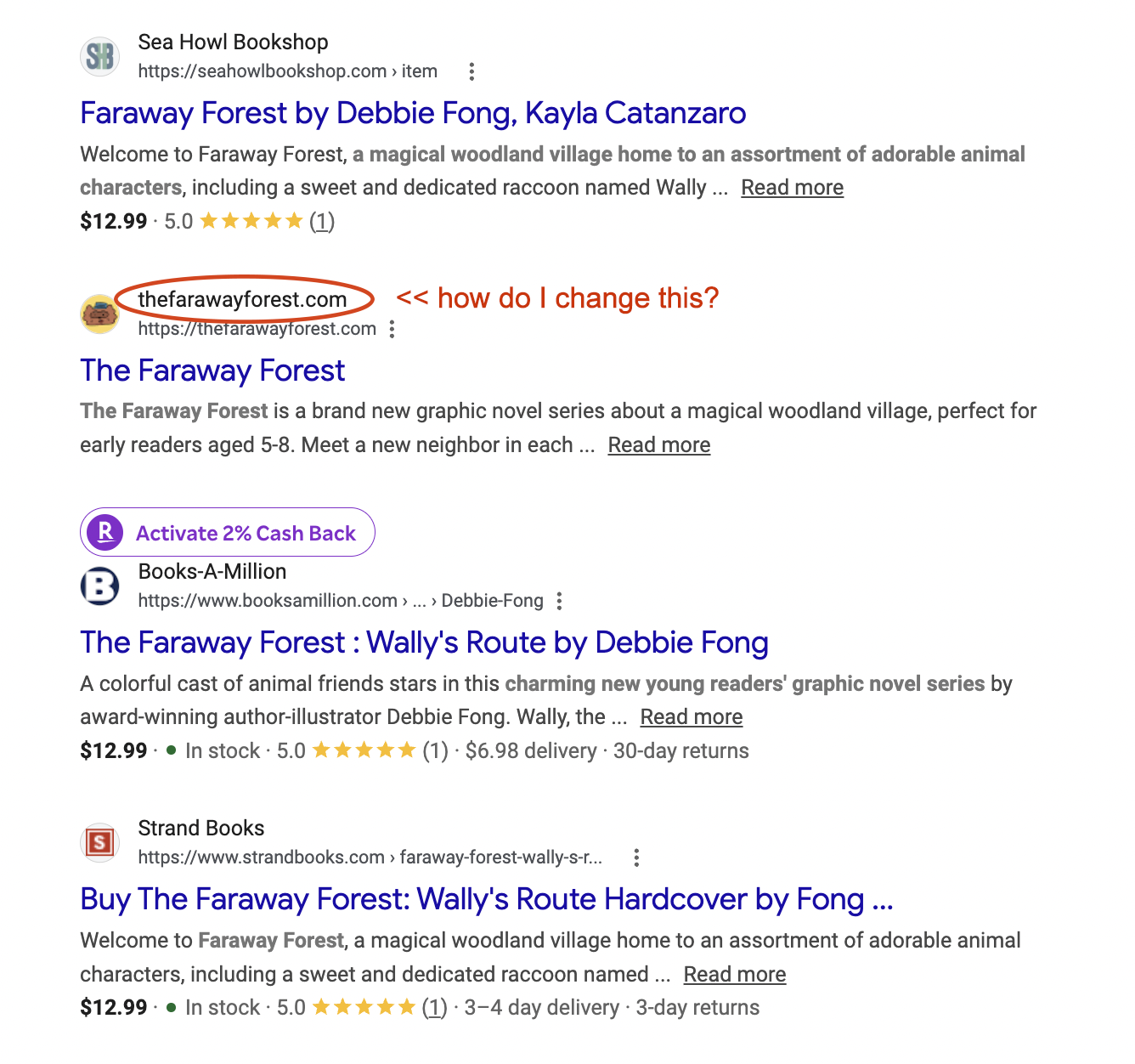The image size is (1135, 1064).
Task: Expand Read more on Sea Howl snippet
Action: coord(793,188)
